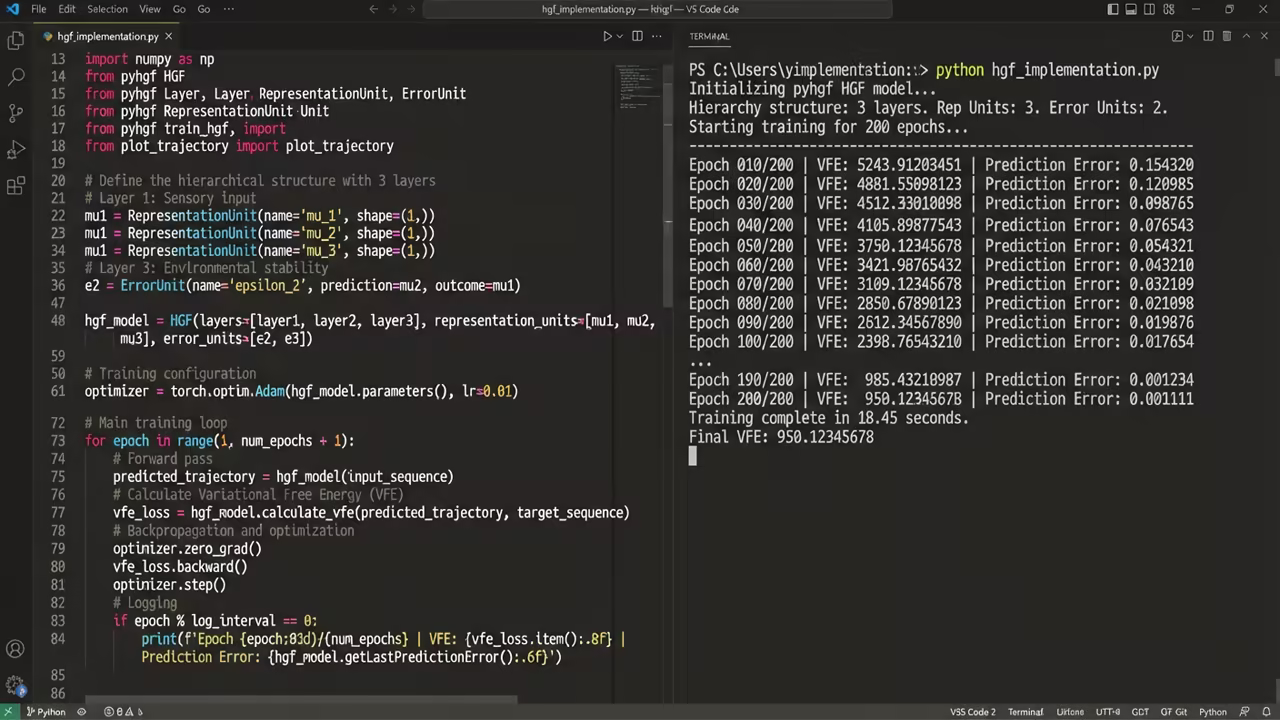Open the View menu
1280x720 pixels.
coord(149,9)
